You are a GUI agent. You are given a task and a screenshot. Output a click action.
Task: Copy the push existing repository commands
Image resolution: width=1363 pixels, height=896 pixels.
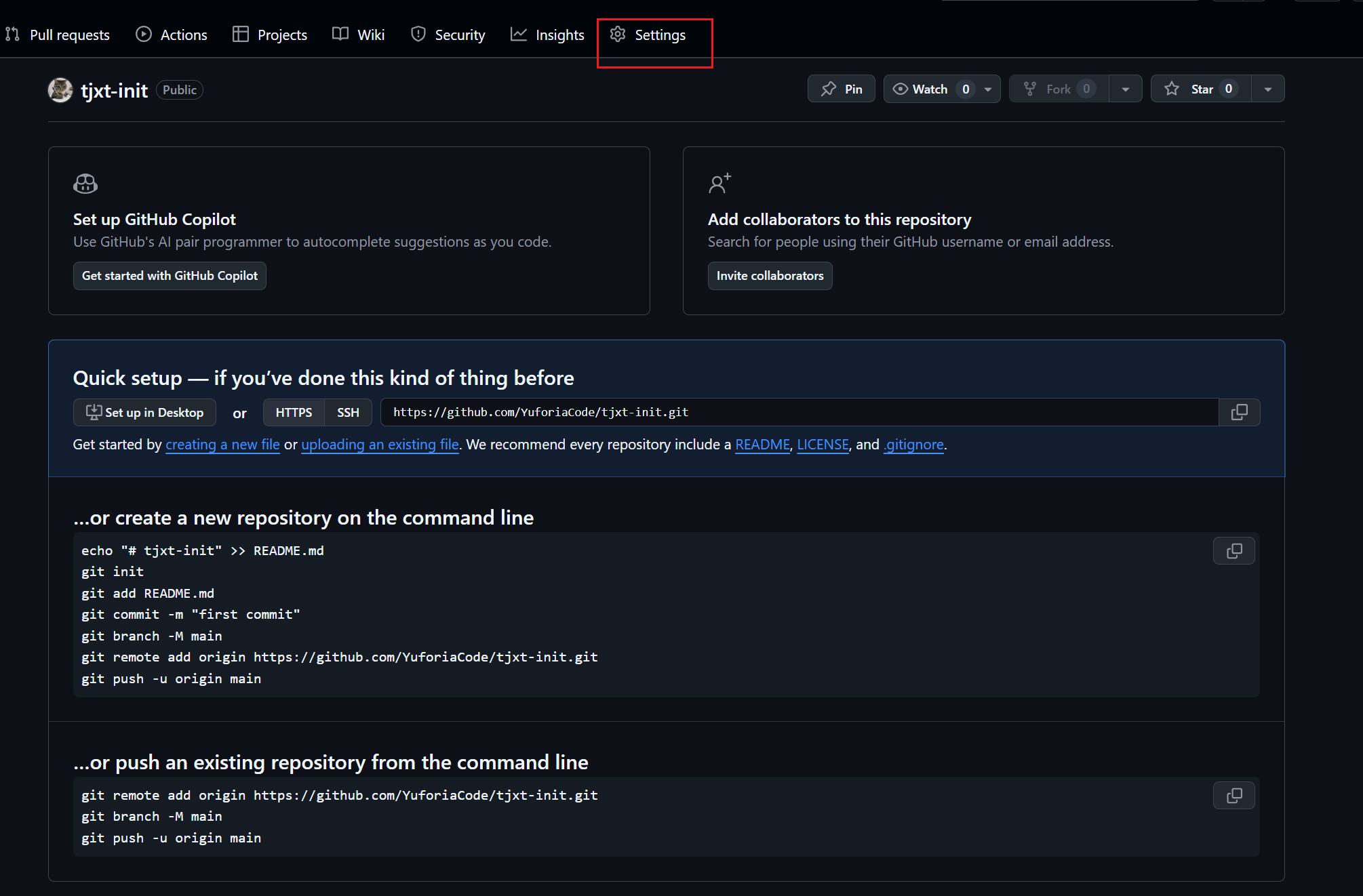(1233, 796)
